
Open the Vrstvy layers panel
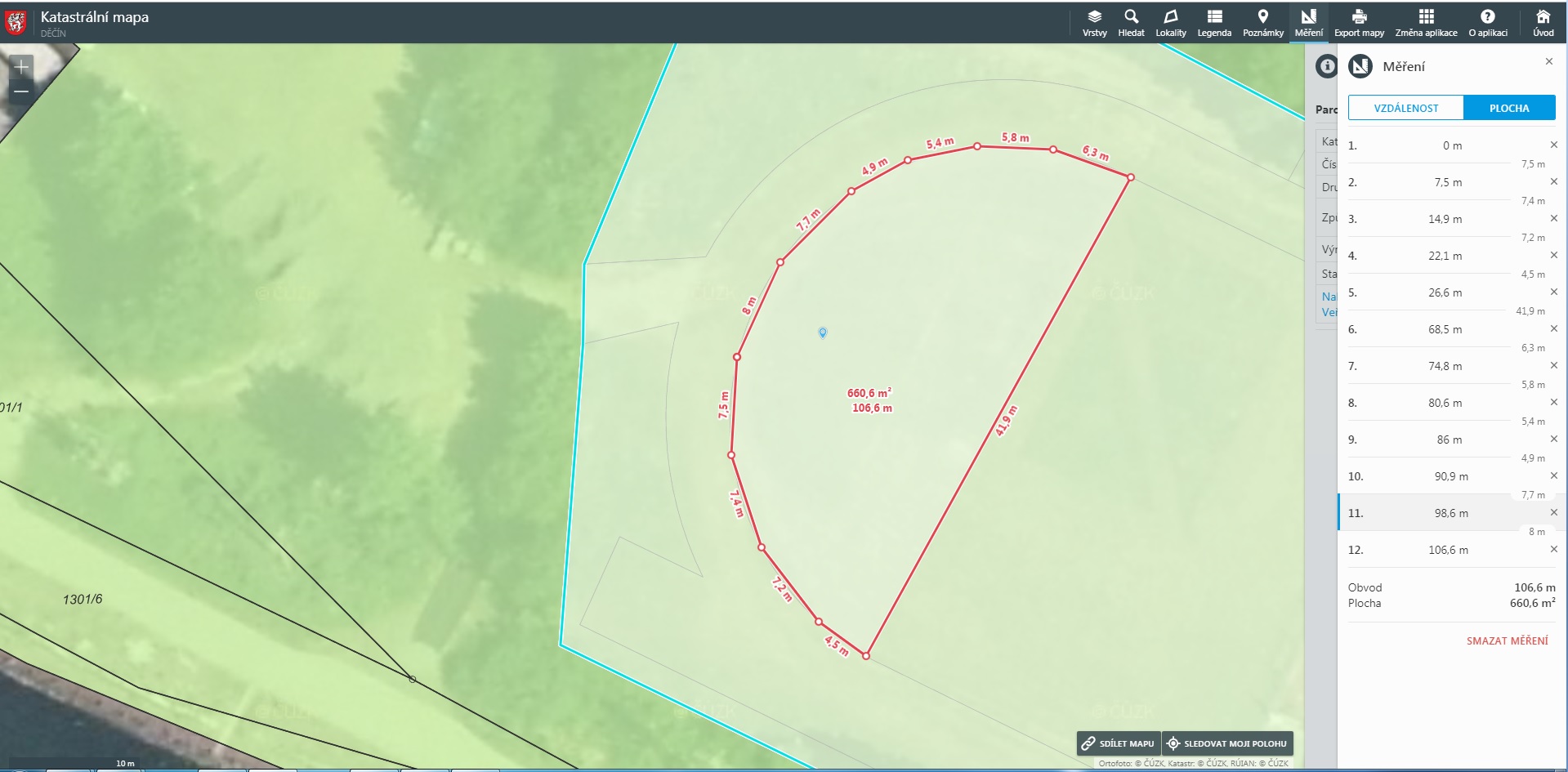pos(1094,23)
